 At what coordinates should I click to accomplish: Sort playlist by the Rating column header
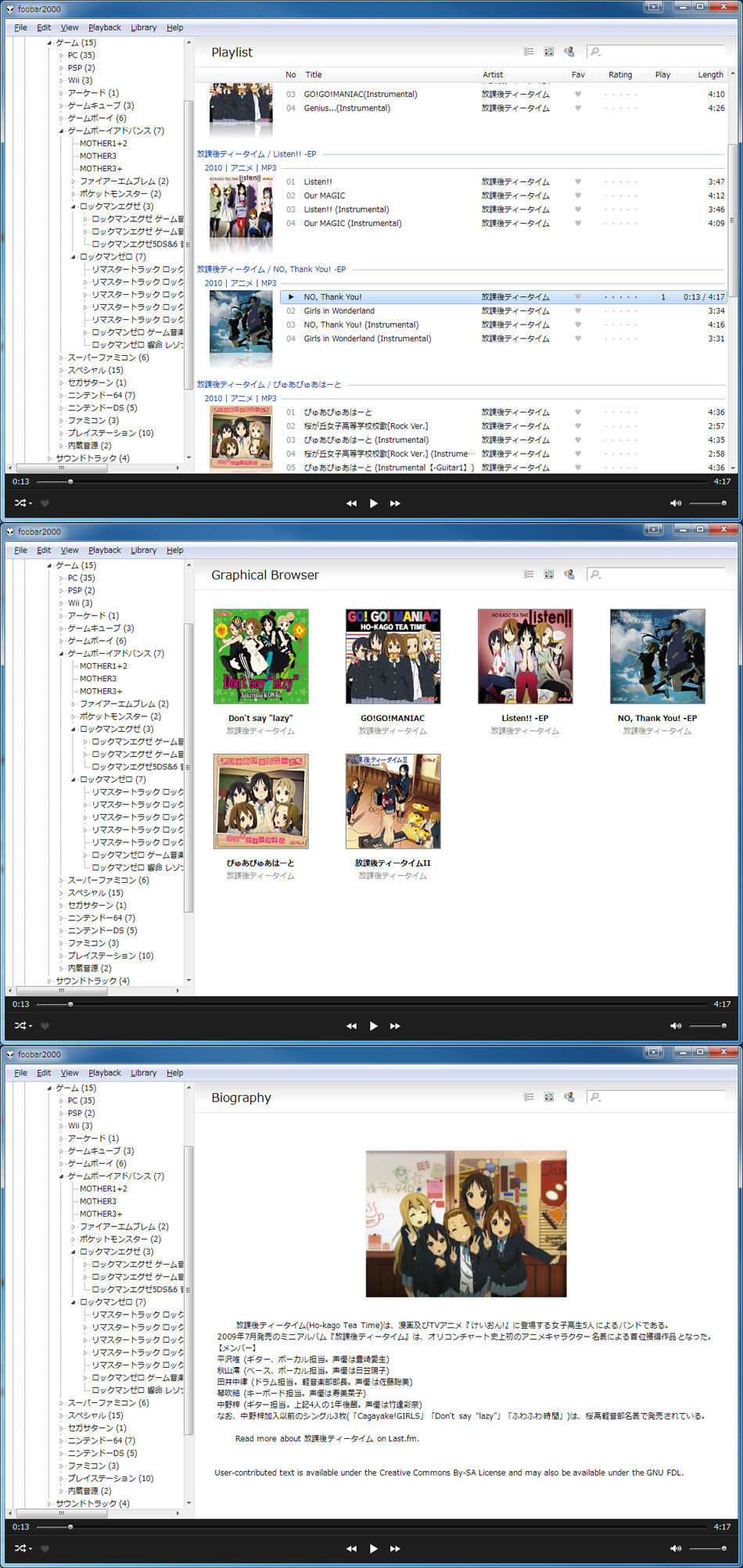click(620, 75)
